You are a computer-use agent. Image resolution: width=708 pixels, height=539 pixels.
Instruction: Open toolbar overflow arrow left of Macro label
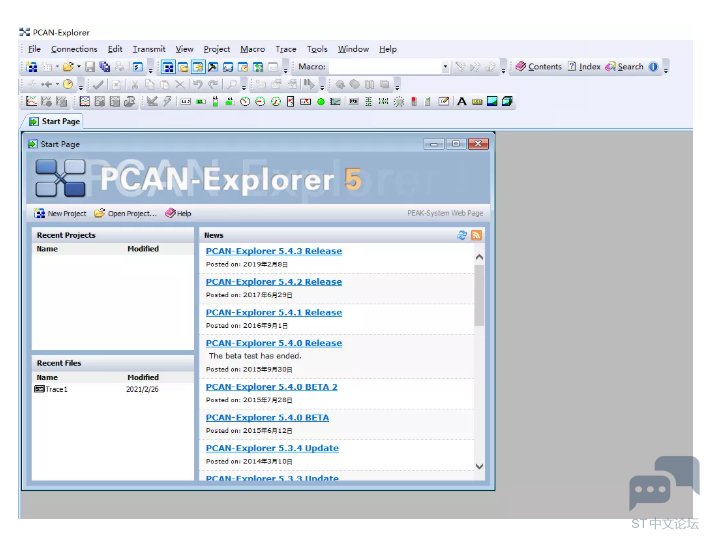pyautogui.click(x=285, y=69)
